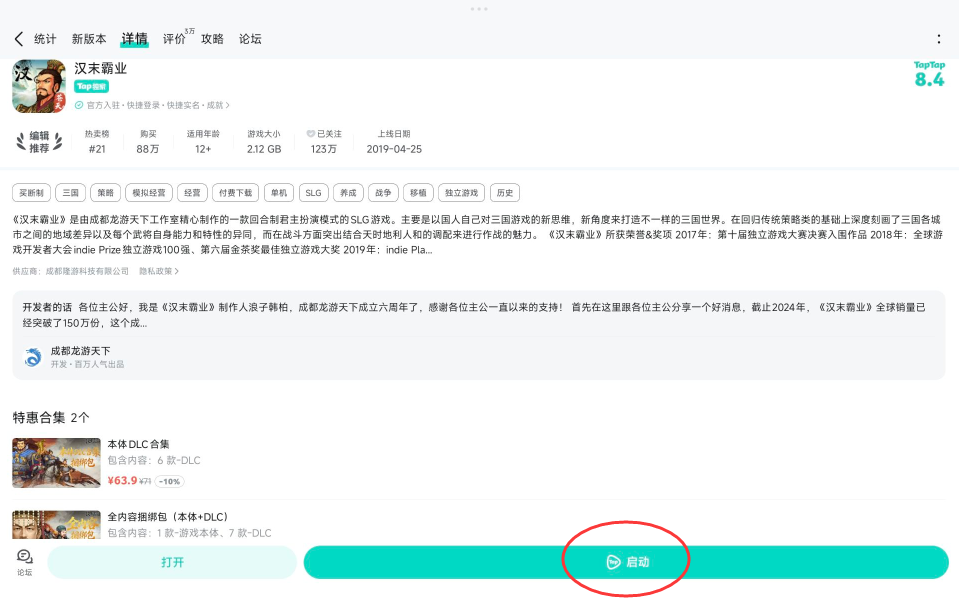Click the 独立游戏 tag
Screen dimensions: 959x598
(x=462, y=193)
